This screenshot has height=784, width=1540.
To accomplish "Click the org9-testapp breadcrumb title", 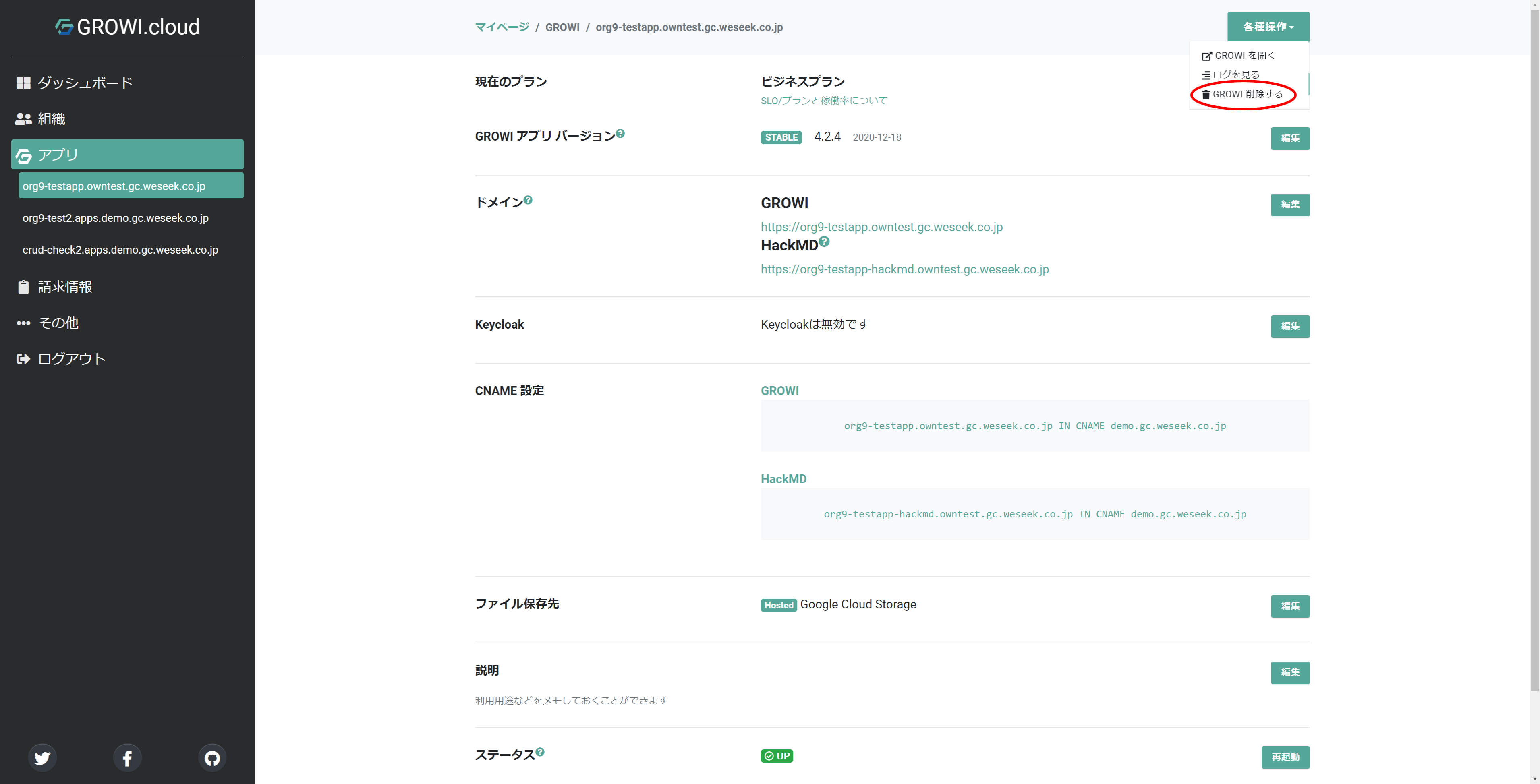I will (689, 27).
